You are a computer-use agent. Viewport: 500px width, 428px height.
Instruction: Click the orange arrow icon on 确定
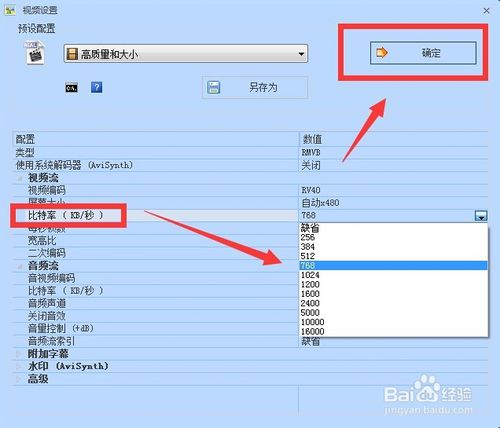coord(382,53)
